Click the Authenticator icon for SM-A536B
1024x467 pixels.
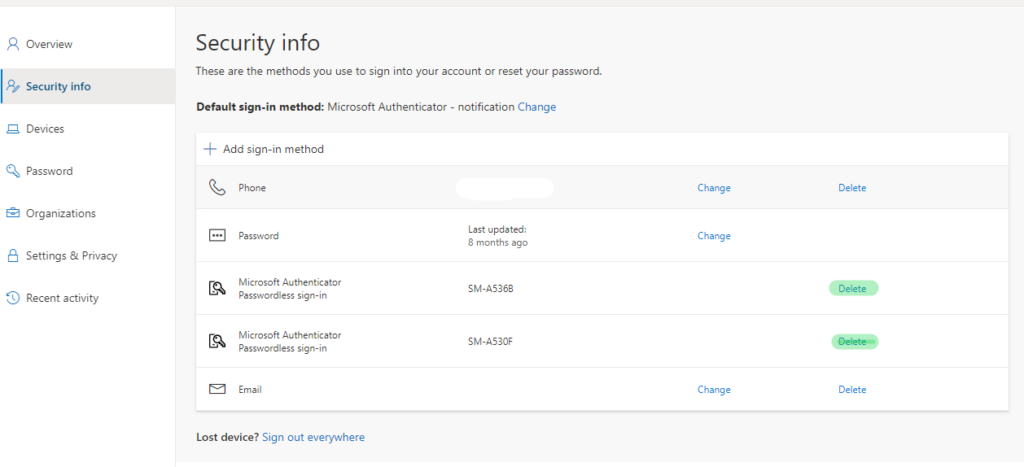pyautogui.click(x=217, y=289)
